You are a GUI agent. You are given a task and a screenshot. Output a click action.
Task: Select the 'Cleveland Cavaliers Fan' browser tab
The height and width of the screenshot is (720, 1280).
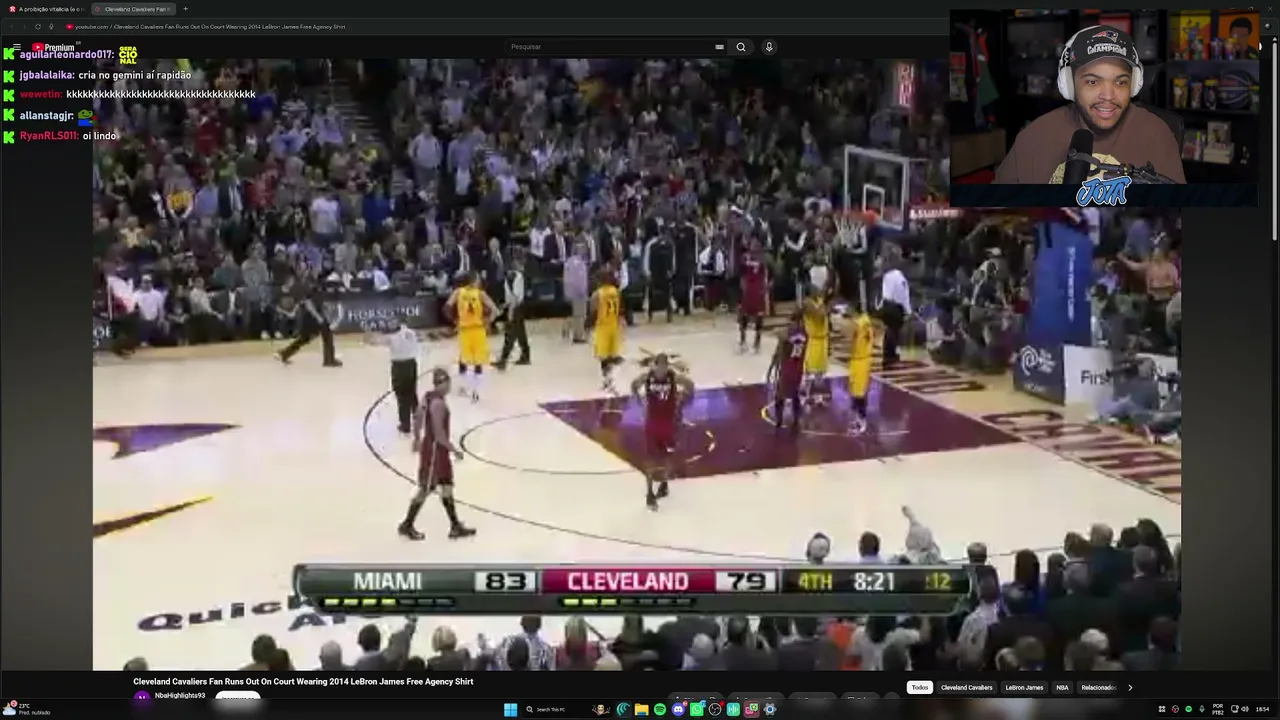coord(135,9)
